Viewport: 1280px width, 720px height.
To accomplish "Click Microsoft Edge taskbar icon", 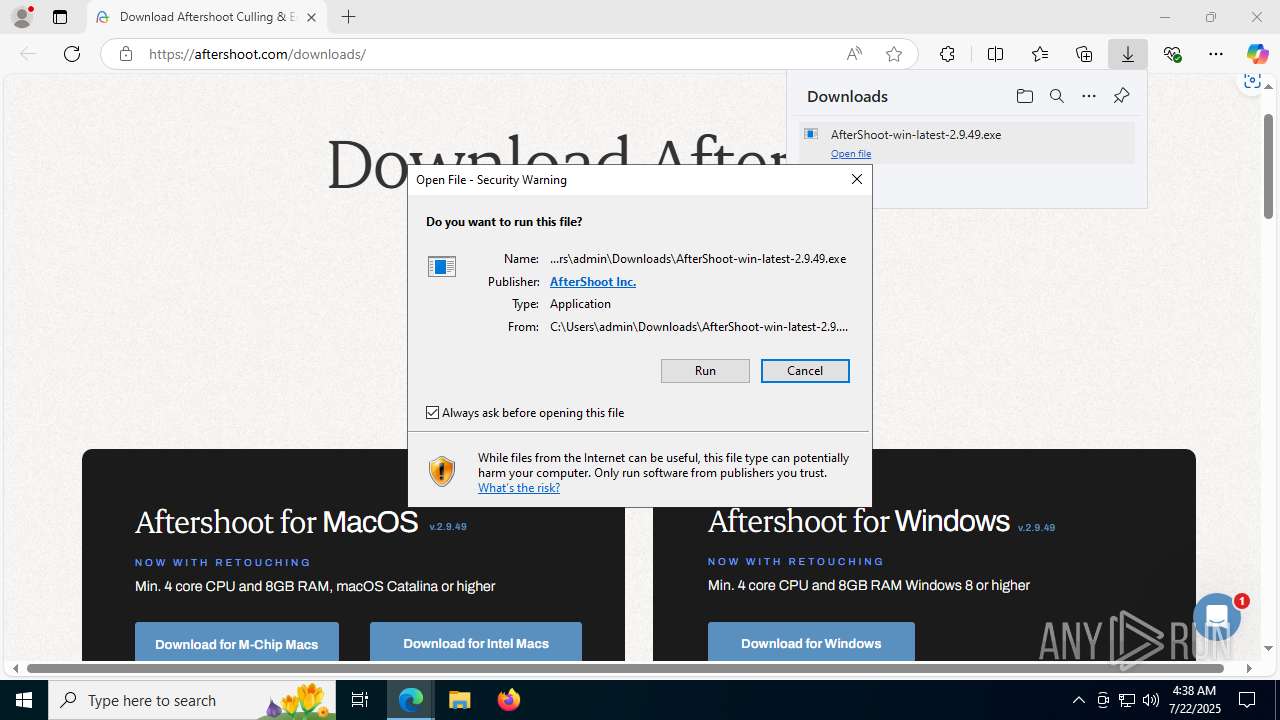I will pyautogui.click(x=411, y=700).
